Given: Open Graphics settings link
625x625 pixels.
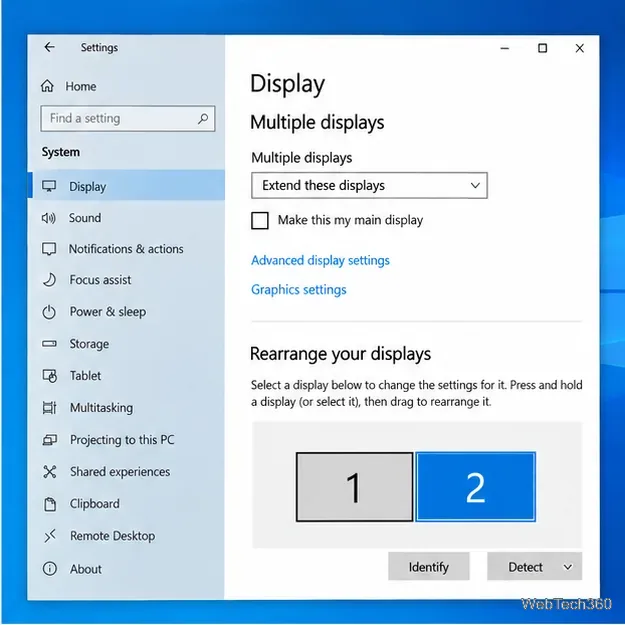Looking at the screenshot, I should 299,290.
